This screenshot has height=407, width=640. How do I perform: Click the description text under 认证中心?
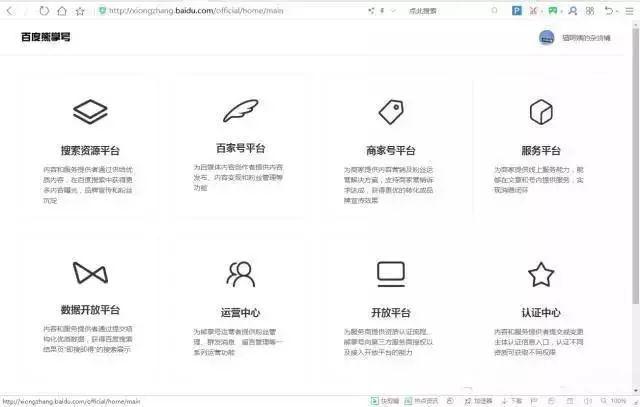click(x=539, y=342)
